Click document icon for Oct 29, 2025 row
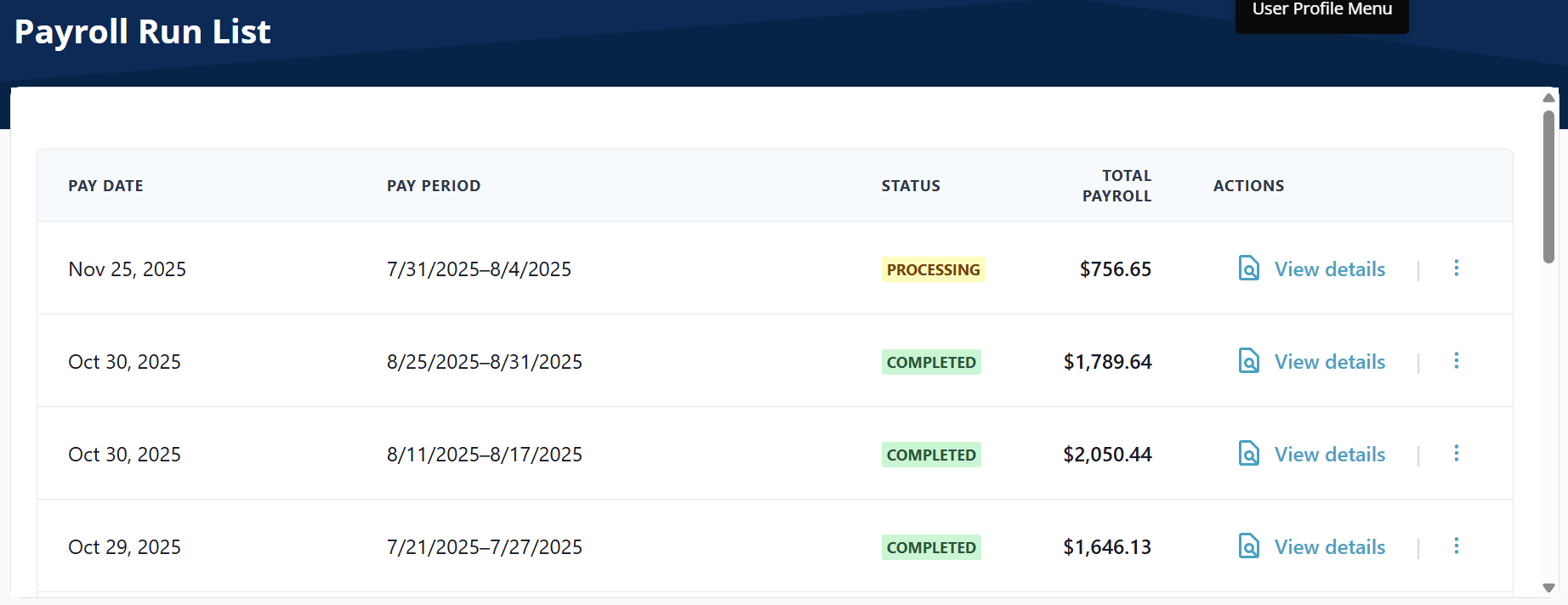Image resolution: width=1568 pixels, height=605 pixels. pyautogui.click(x=1248, y=546)
